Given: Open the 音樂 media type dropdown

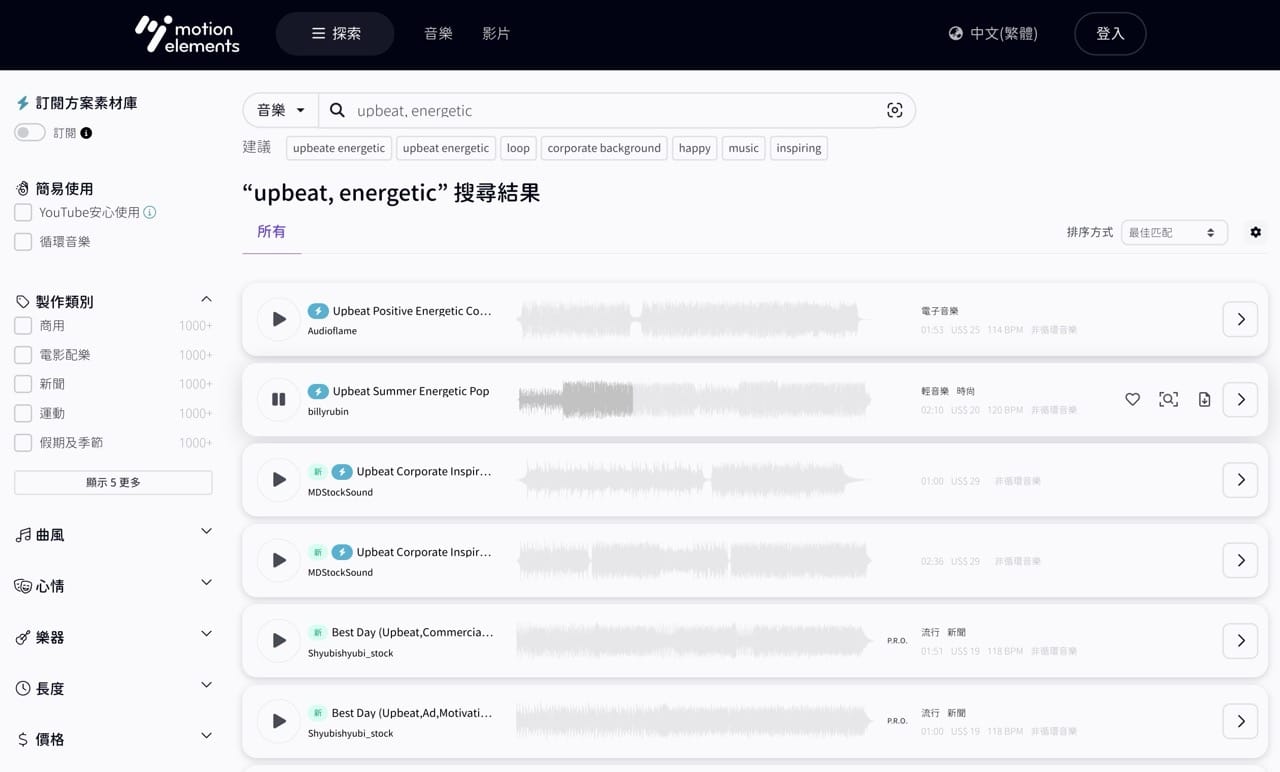Looking at the screenshot, I should 281,110.
